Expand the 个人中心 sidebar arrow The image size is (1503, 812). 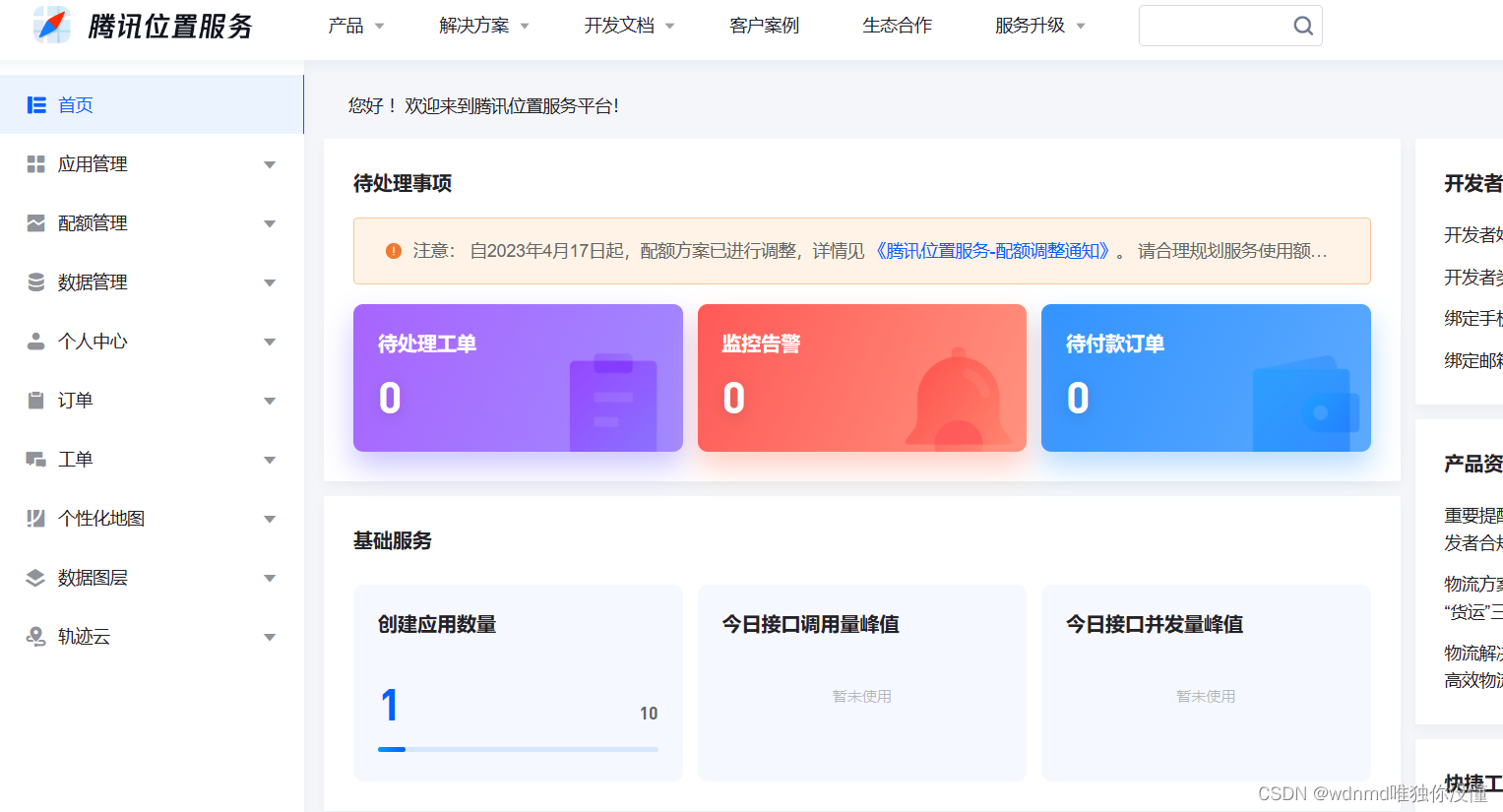270,343
